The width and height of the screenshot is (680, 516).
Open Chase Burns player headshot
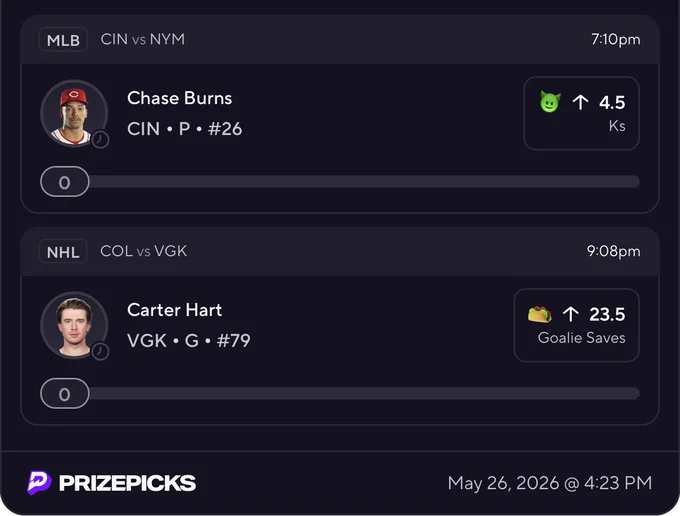point(74,113)
